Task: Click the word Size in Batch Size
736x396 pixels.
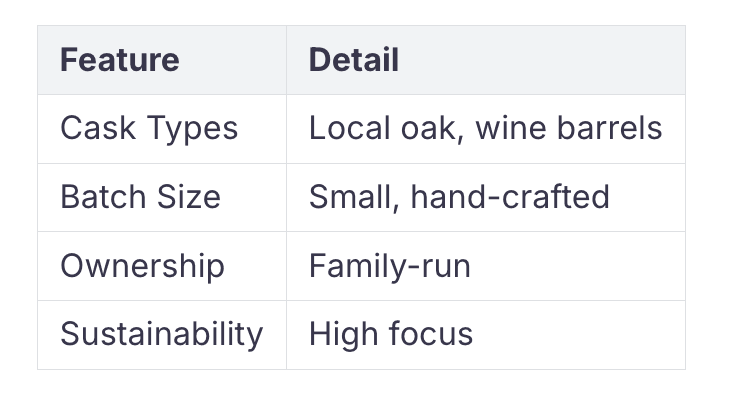Action: pos(189,197)
